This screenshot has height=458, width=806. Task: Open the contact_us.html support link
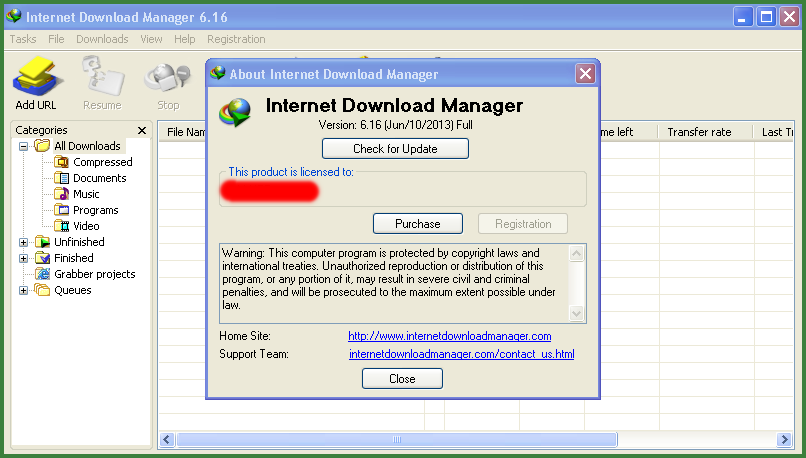pos(462,354)
